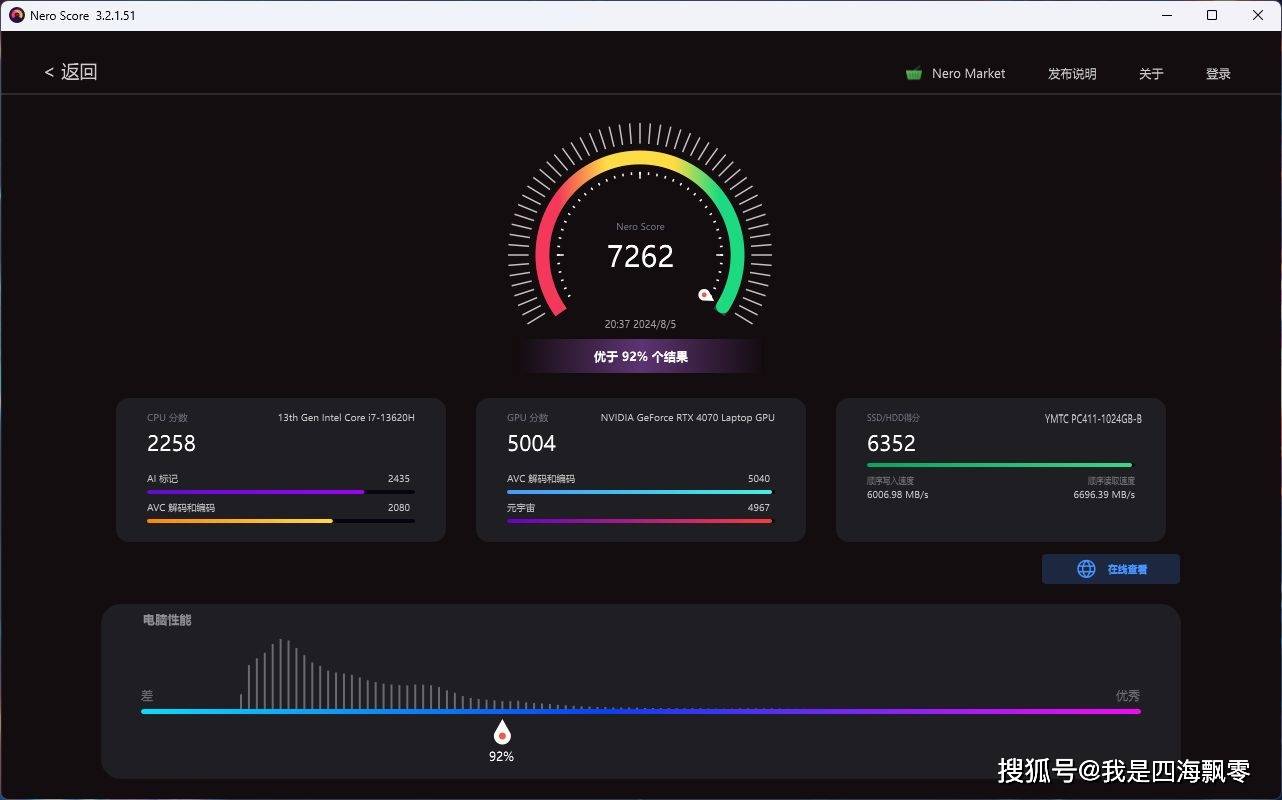Click the CPU score value 2258
The width and height of the screenshot is (1282, 800).
(x=171, y=443)
